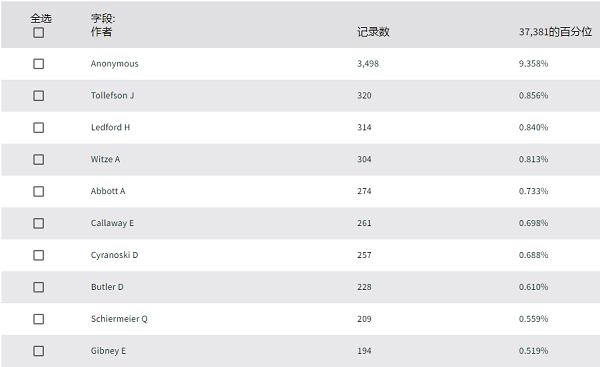Image resolution: width=600 pixels, height=367 pixels.
Task: Tick the checkbox for Anonymous
Action: point(38,64)
